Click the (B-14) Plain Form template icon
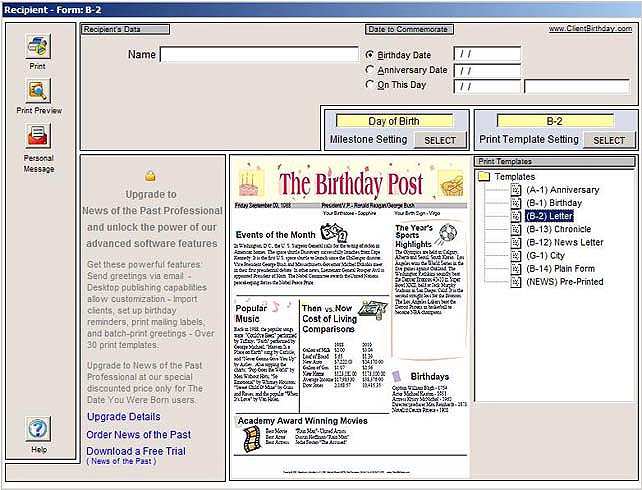642x490 pixels. tap(516, 269)
